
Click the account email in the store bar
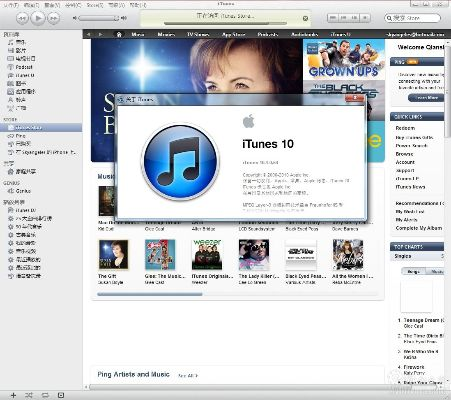point(415,34)
